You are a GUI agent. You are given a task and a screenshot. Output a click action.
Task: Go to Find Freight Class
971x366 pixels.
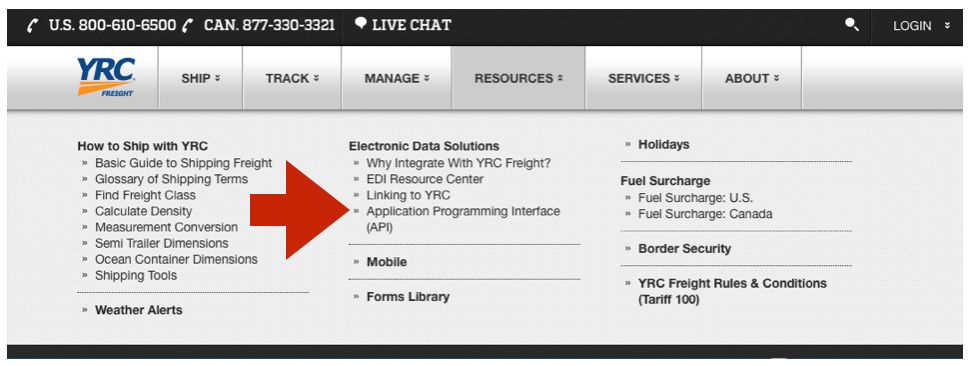pos(145,195)
